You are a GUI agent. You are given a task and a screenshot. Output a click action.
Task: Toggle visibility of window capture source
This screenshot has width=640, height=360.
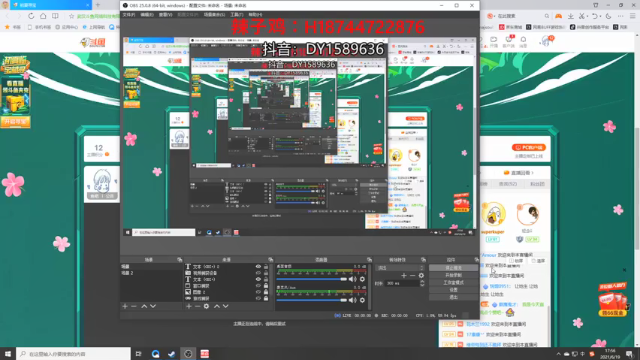coord(258,286)
